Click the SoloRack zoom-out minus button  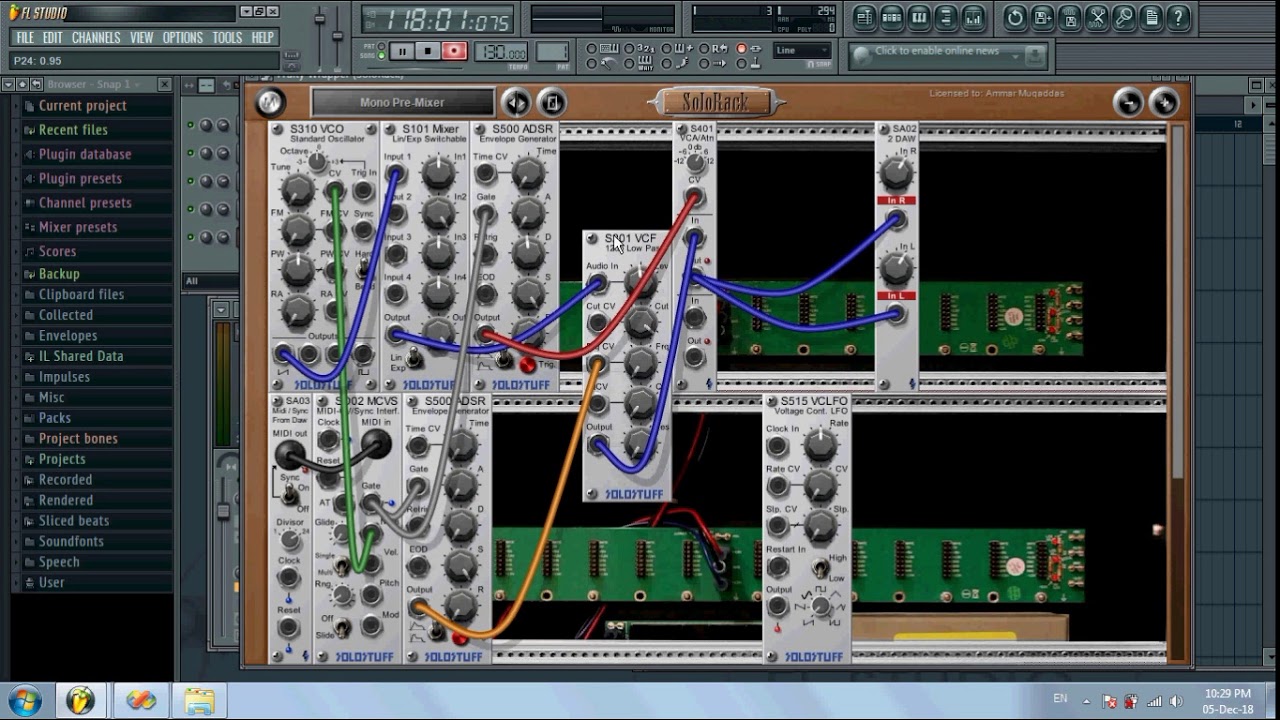1128,102
